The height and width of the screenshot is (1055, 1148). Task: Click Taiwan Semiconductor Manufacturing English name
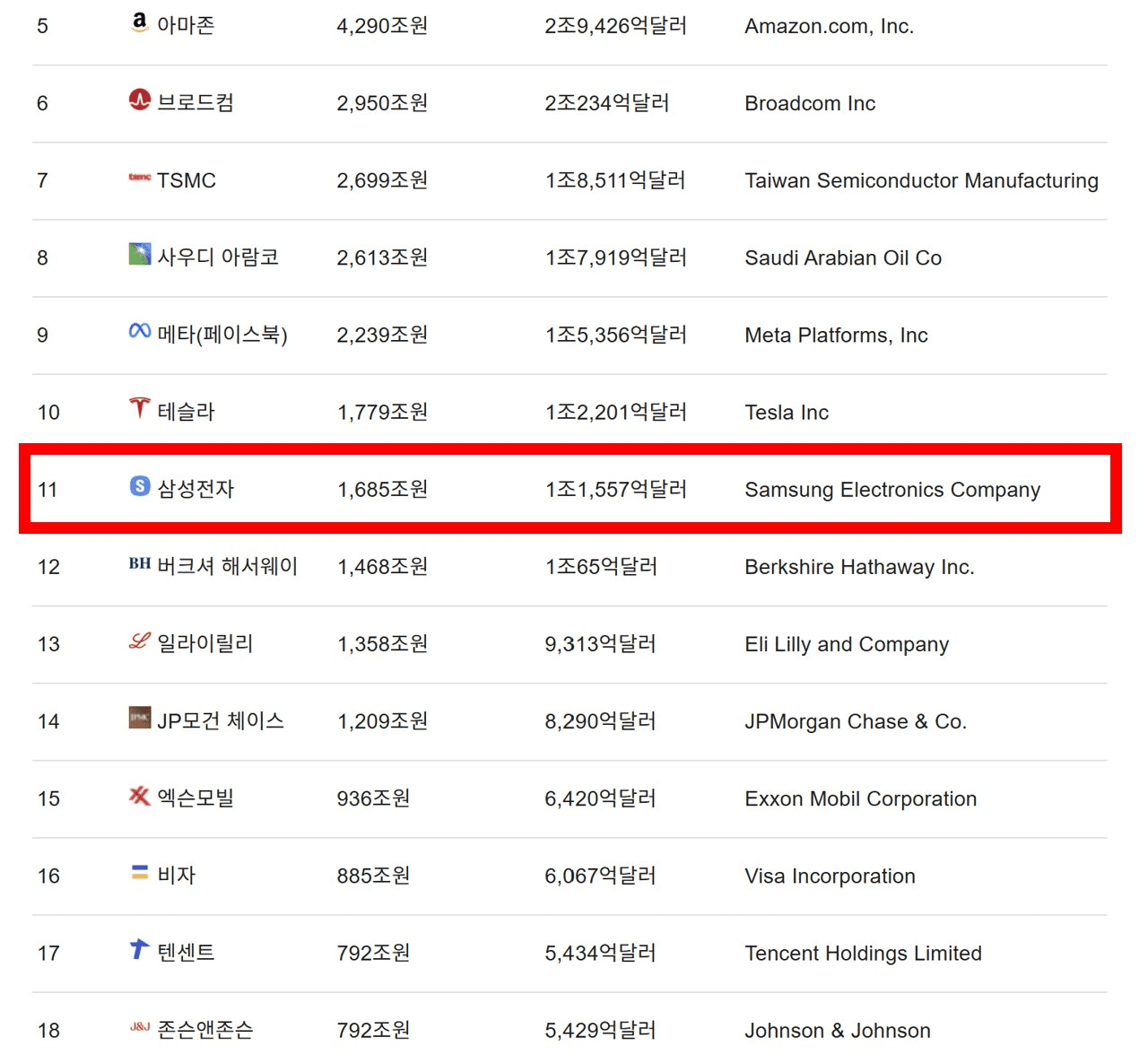click(x=921, y=180)
